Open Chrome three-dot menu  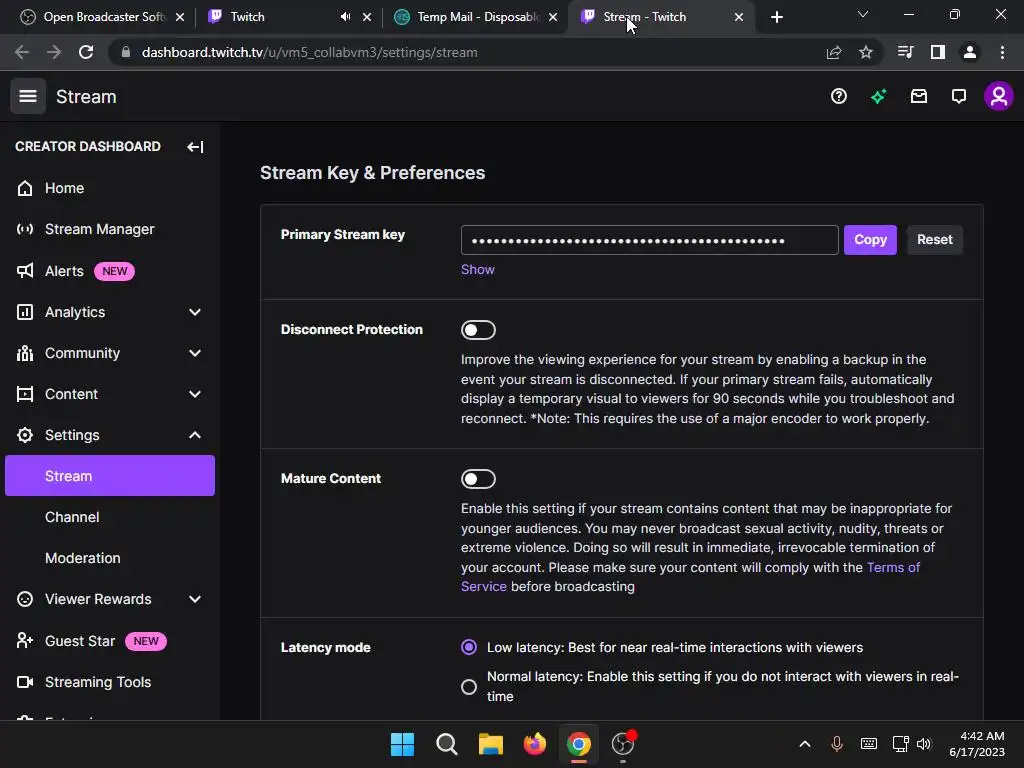pos(1002,52)
